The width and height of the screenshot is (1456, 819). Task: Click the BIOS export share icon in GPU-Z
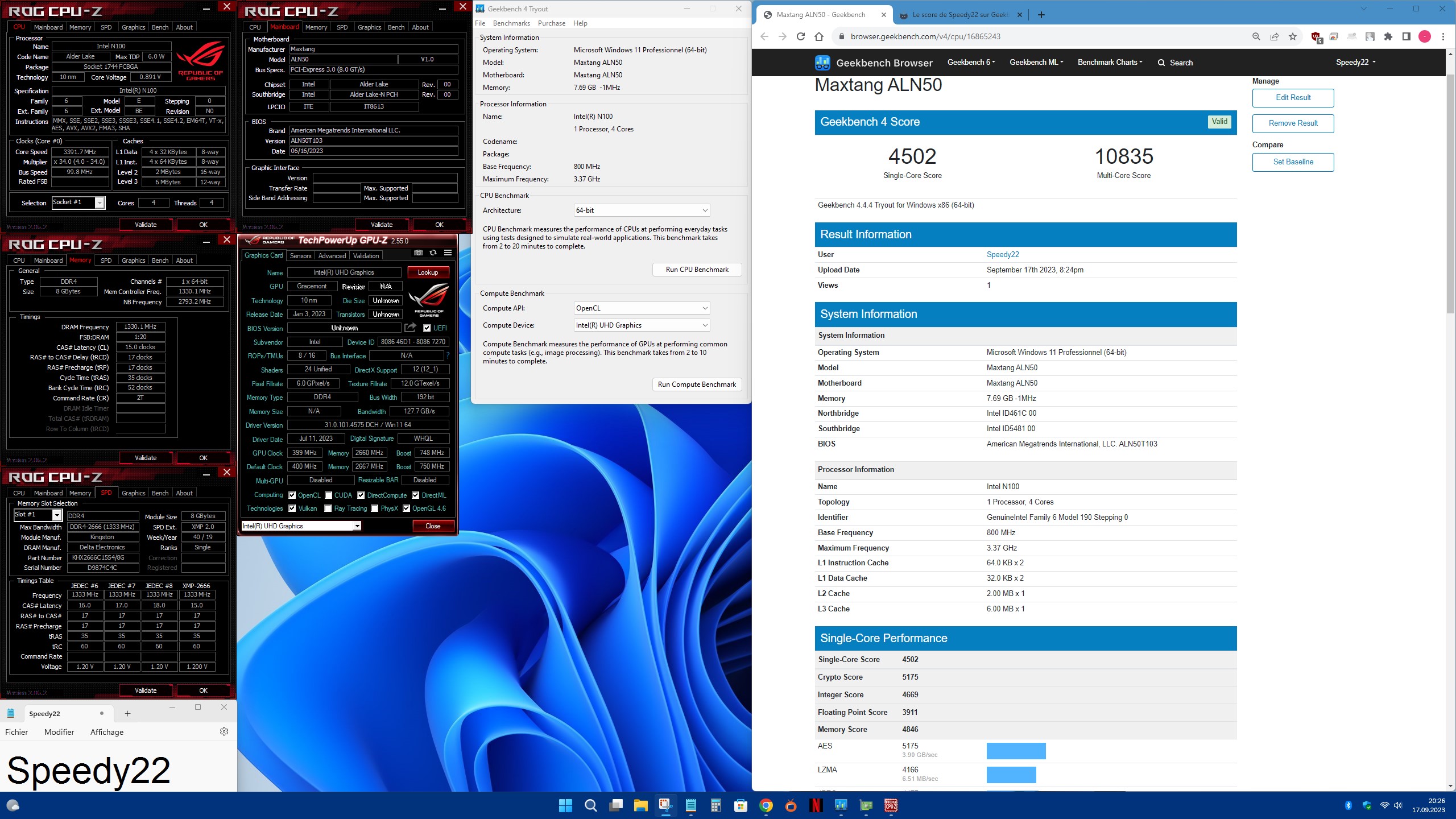pos(411,328)
